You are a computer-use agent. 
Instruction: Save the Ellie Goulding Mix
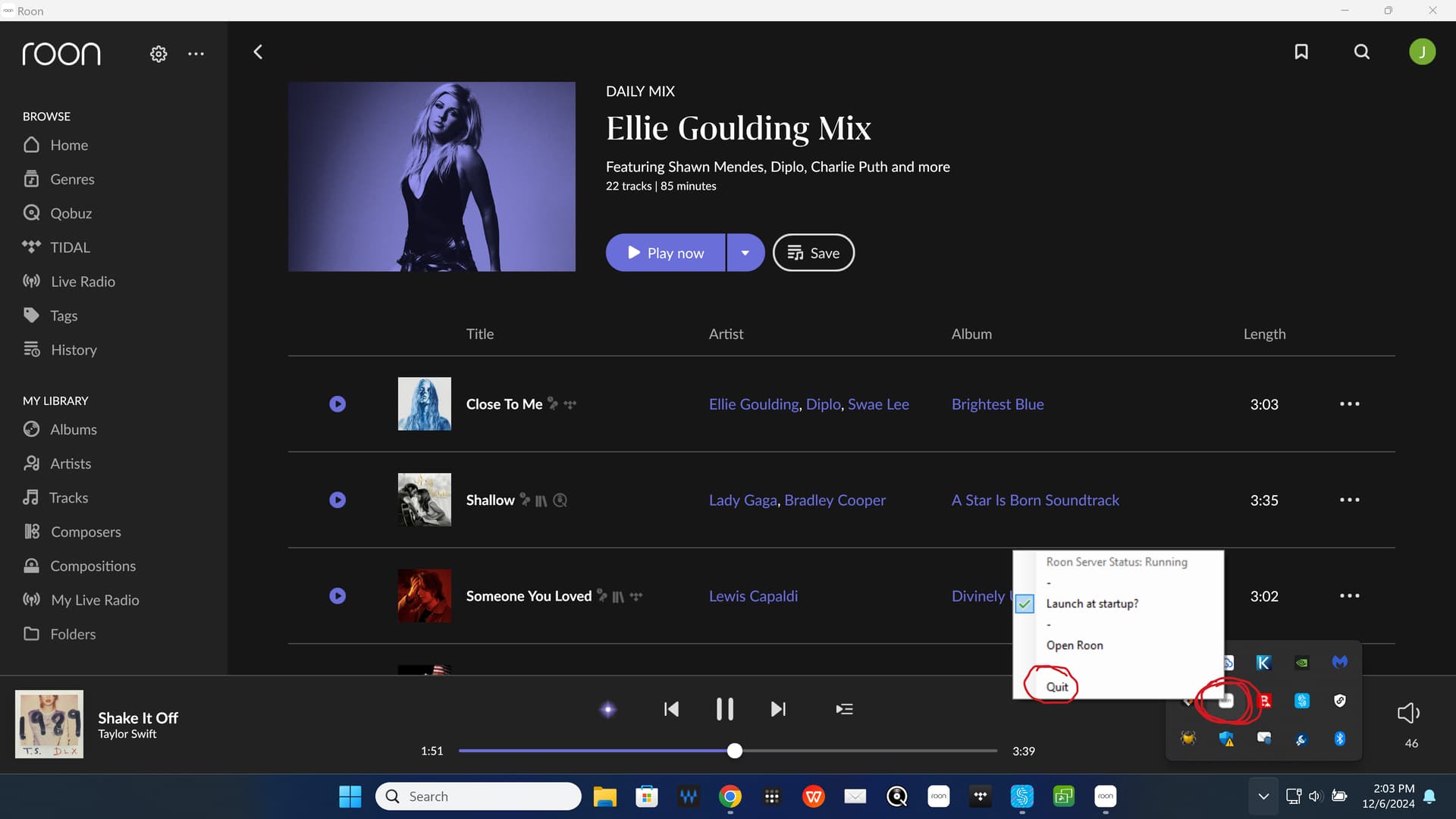pos(813,253)
